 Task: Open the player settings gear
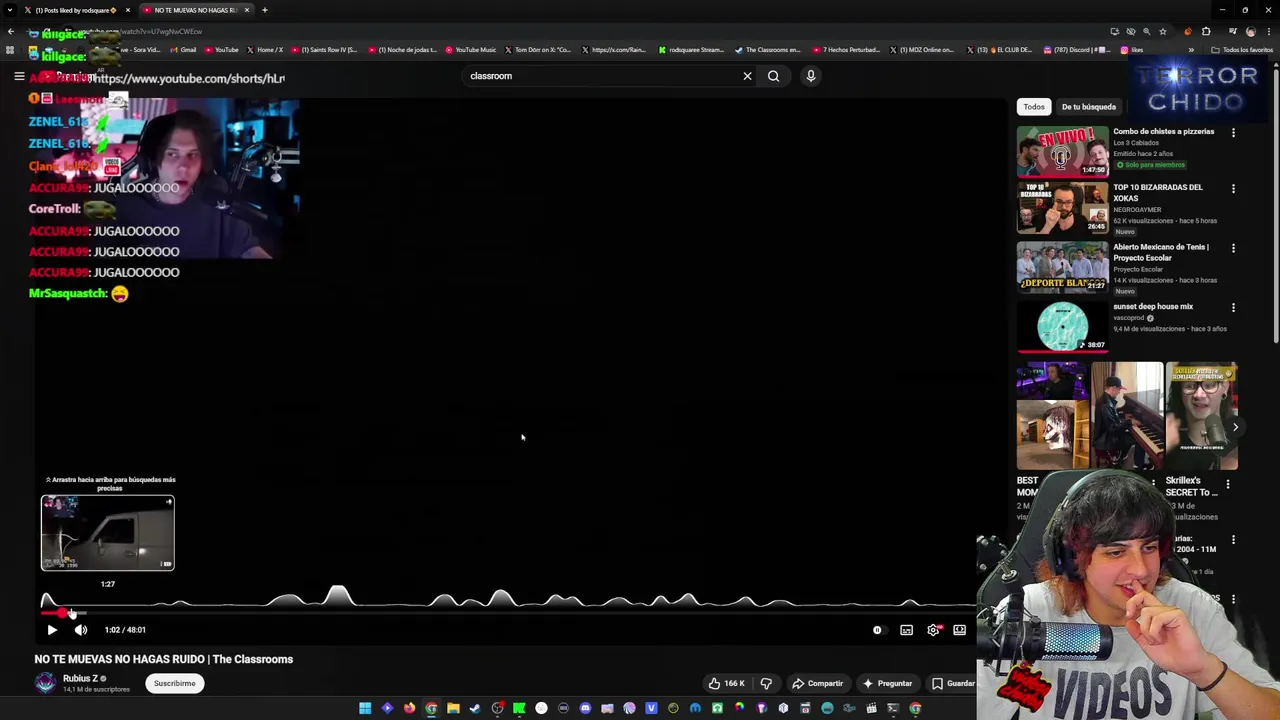(x=933, y=630)
